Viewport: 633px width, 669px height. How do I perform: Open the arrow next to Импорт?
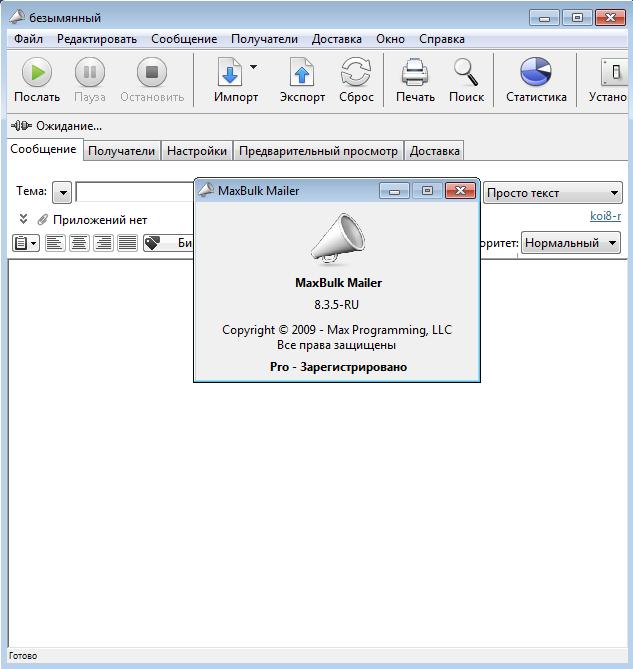[253, 67]
